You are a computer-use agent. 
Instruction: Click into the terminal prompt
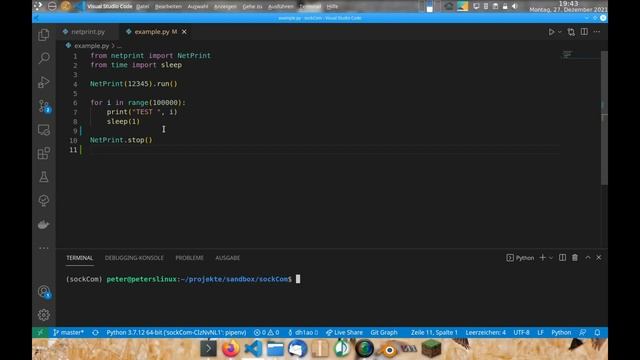pyautogui.click(x=298, y=279)
